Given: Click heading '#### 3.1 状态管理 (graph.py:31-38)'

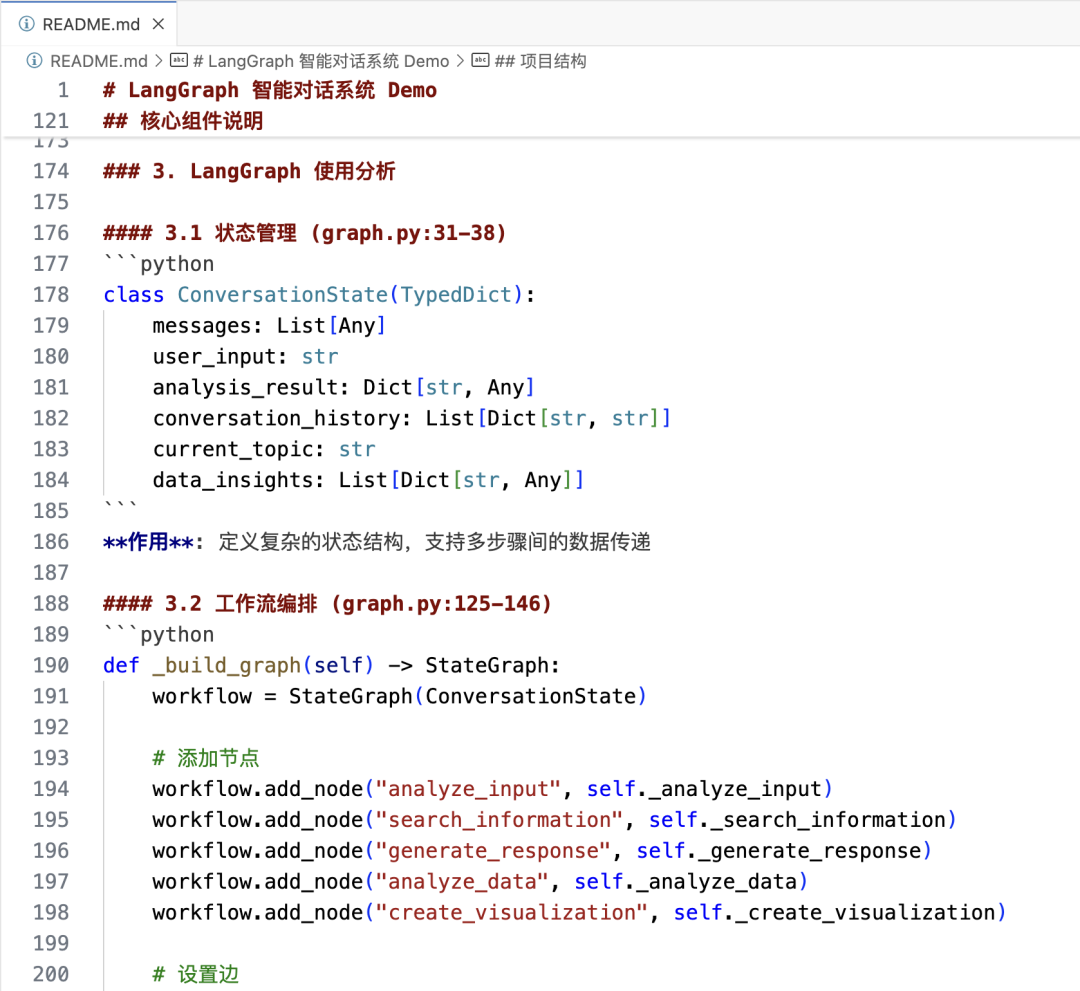Looking at the screenshot, I should (x=304, y=233).
